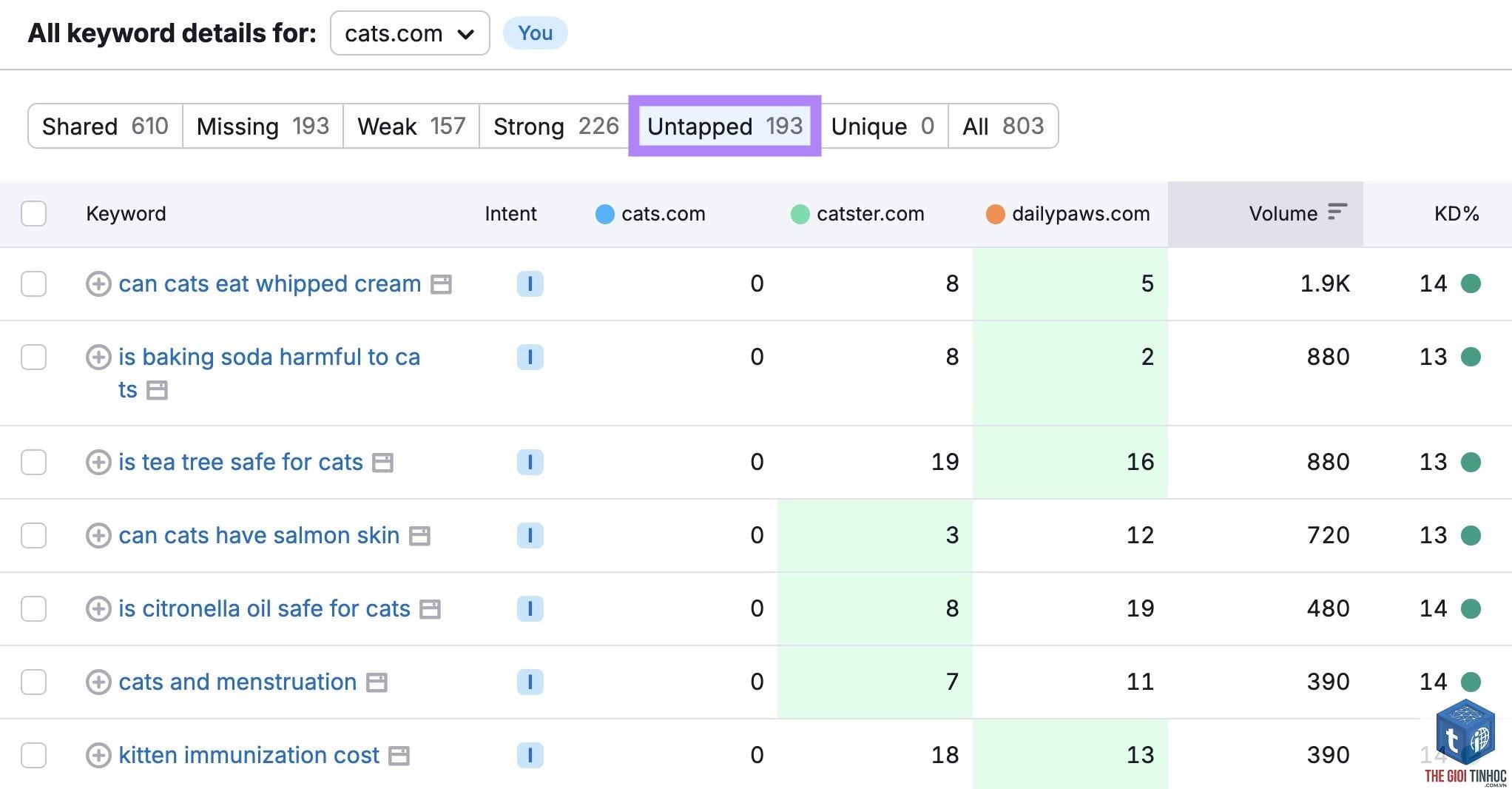Check the 'kitten immunization cost' row checkbox
This screenshot has width=1512, height=789.
(x=34, y=755)
